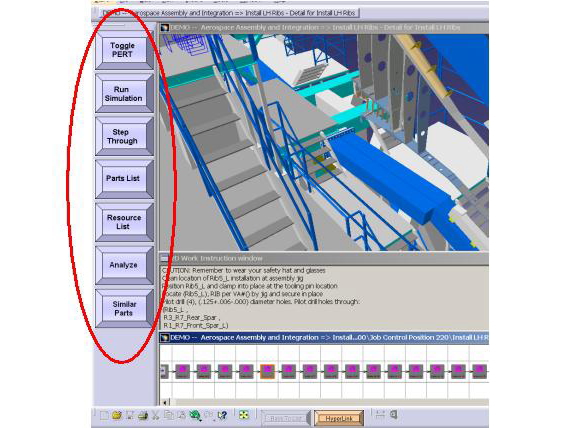Toggle the PERT chart button
The image size is (568, 428).
[x=124, y=50]
